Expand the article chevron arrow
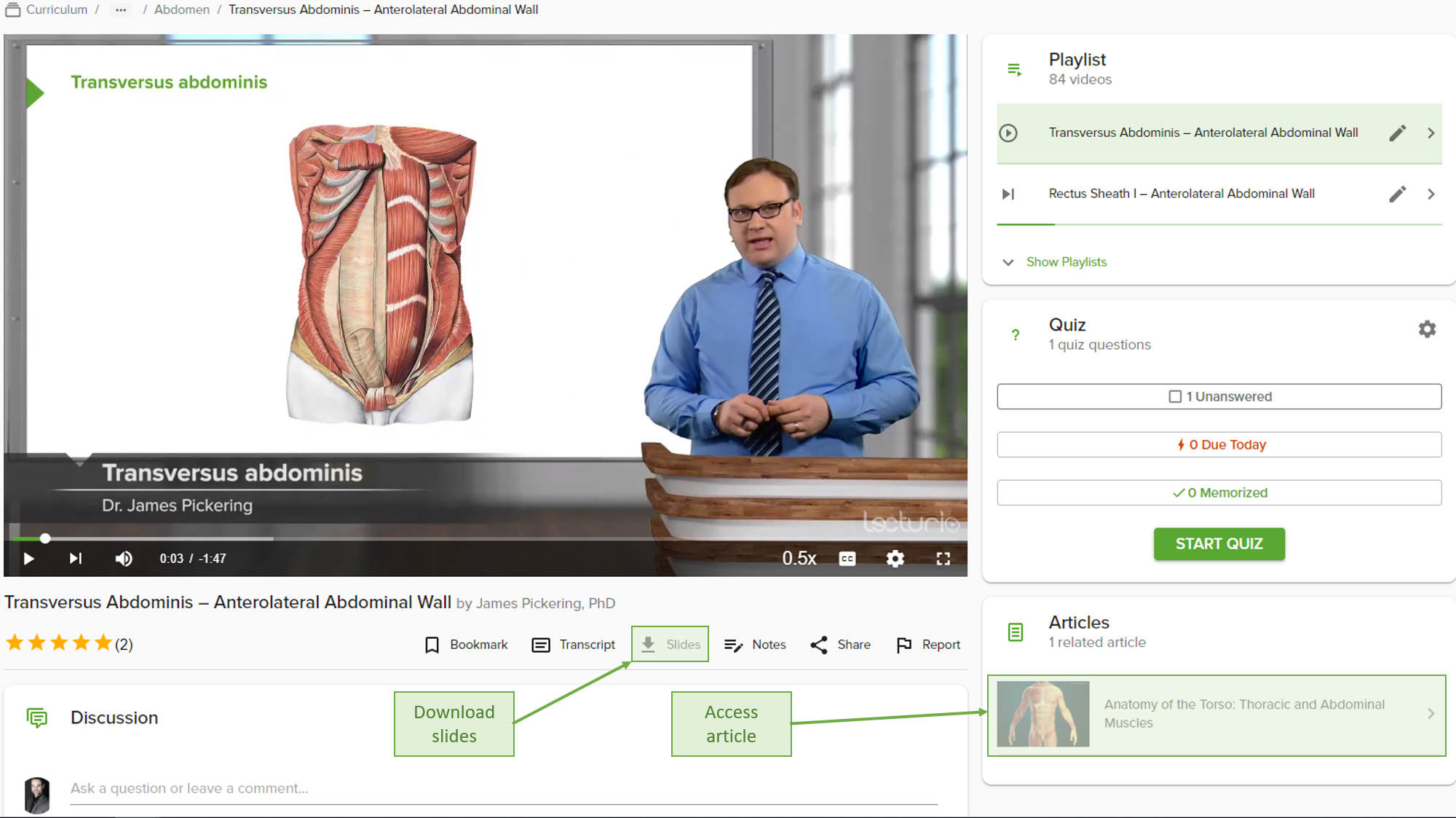Screen dimensions: 1456x818 (x=1431, y=713)
